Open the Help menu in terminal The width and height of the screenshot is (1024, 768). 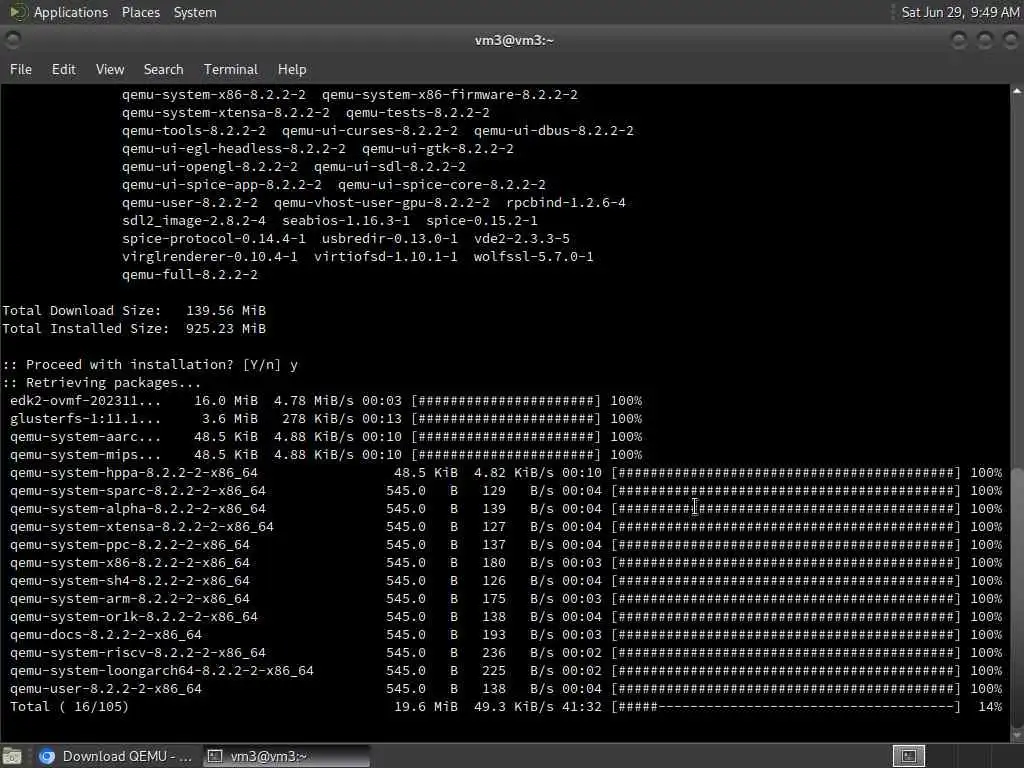click(x=292, y=69)
